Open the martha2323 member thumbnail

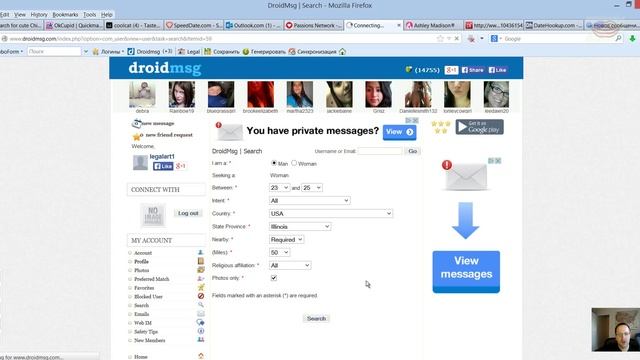[x=300, y=94]
